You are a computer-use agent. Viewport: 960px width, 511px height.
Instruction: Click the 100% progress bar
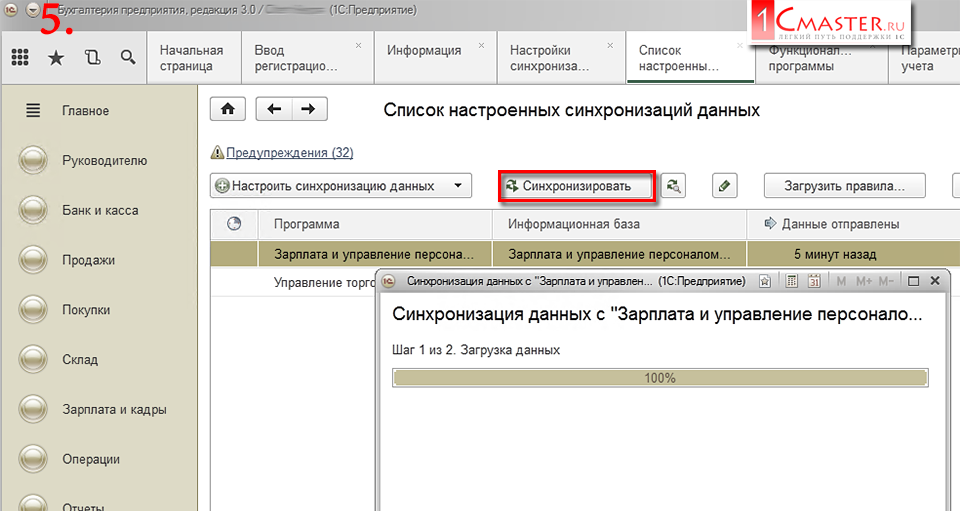(x=660, y=378)
